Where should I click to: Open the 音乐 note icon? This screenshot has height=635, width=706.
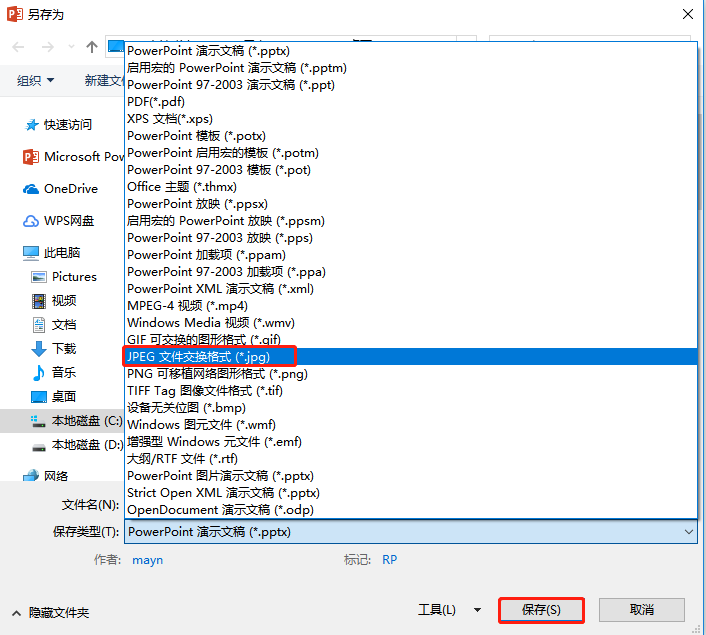39,372
